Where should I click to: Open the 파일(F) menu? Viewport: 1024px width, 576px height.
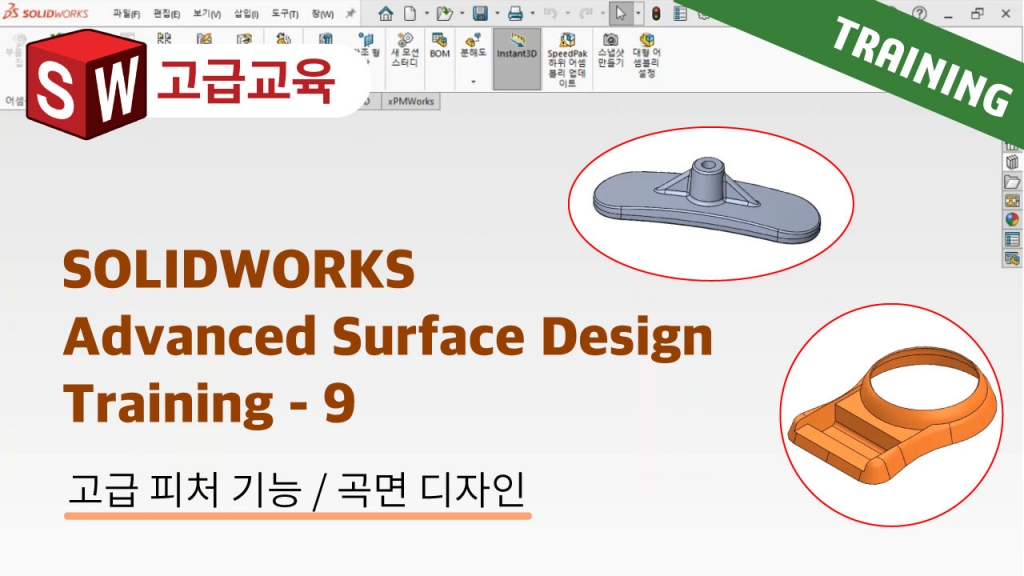point(126,14)
